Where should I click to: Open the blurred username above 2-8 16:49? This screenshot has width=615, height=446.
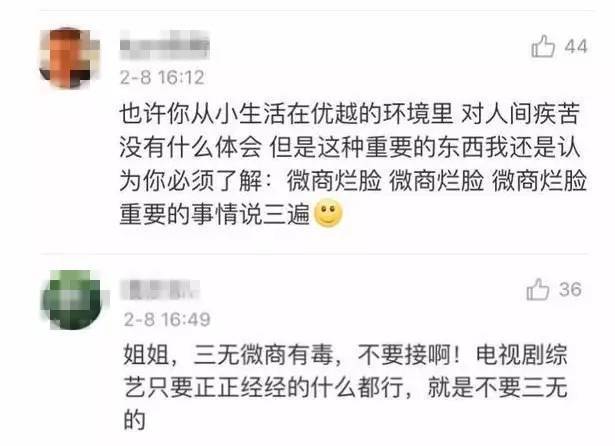[160, 290]
